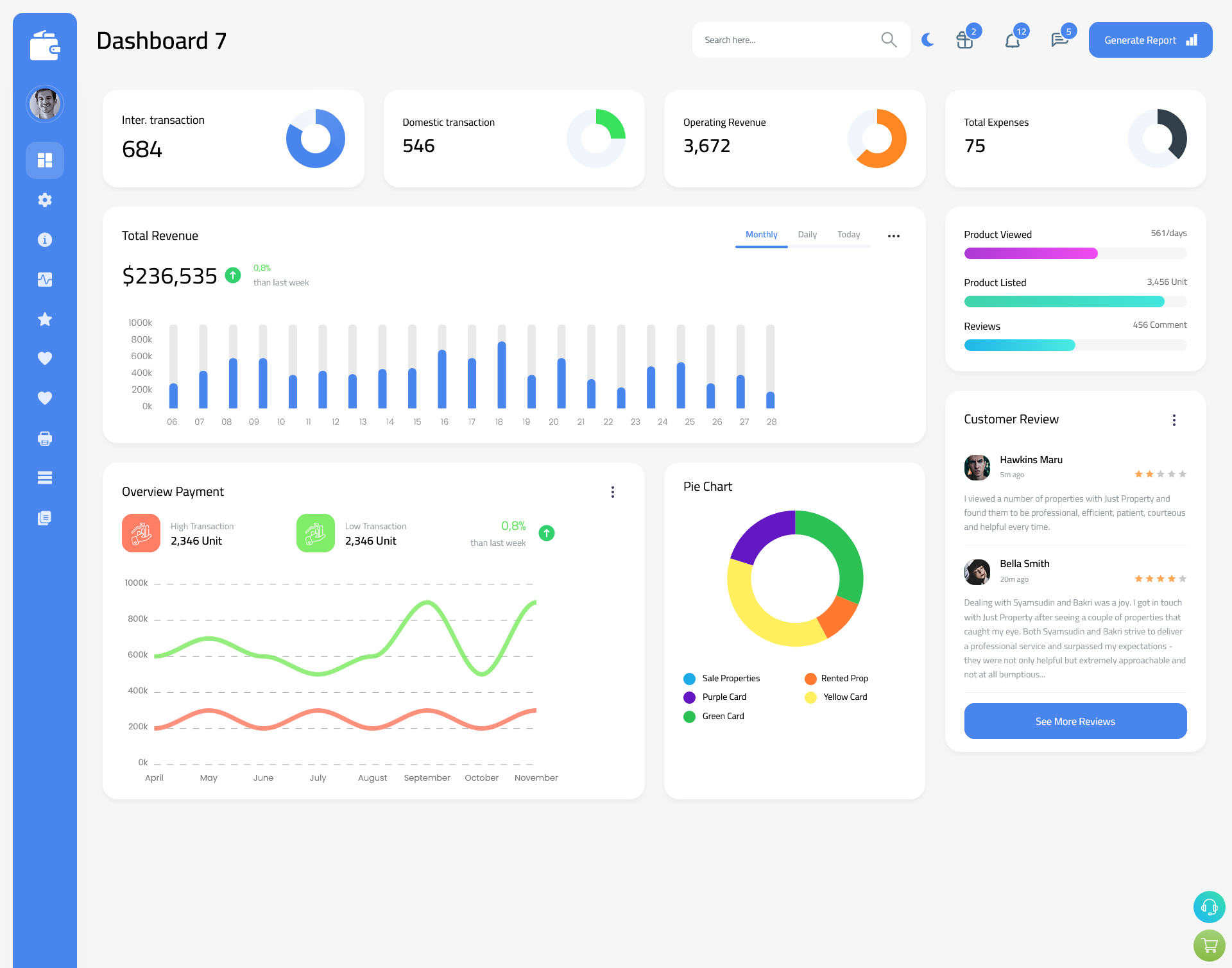Toggle the dark mode moon icon
The height and width of the screenshot is (968, 1232).
click(927, 40)
